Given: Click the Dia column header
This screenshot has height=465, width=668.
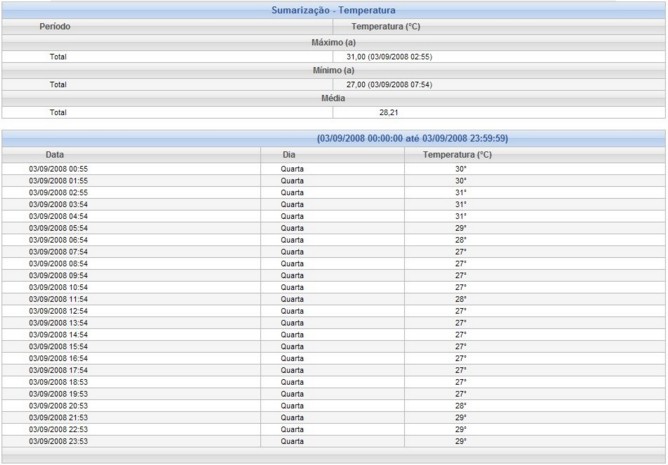Looking at the screenshot, I should pos(289,155).
